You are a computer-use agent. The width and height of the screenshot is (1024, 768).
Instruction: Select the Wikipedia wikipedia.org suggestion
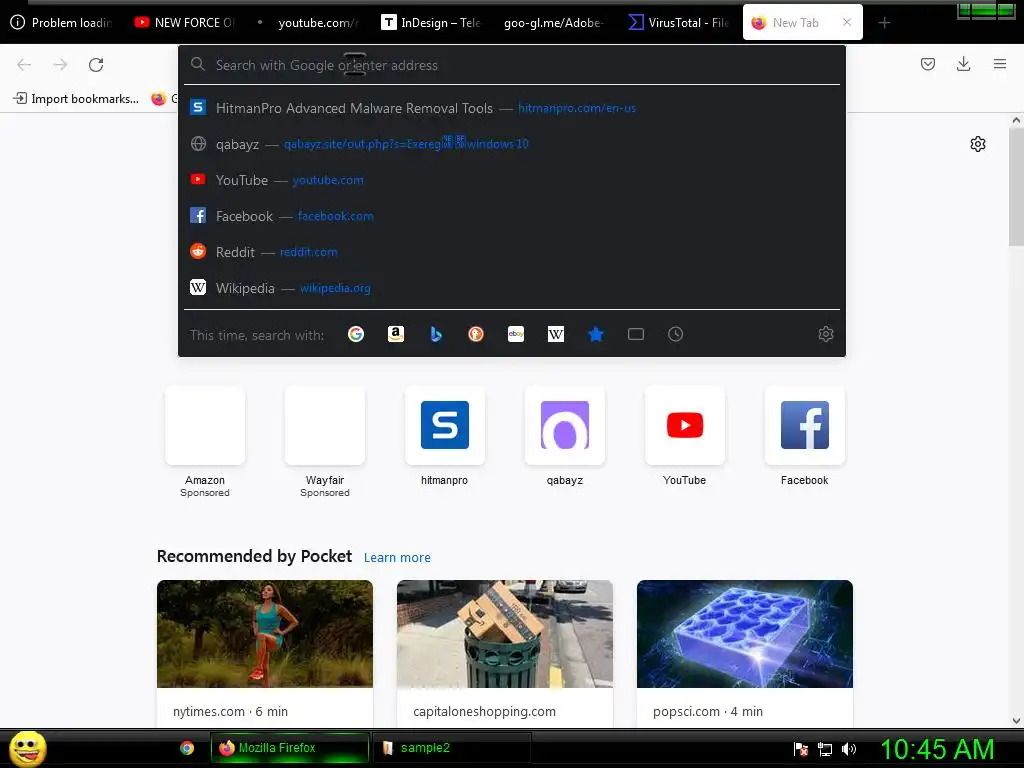point(512,287)
